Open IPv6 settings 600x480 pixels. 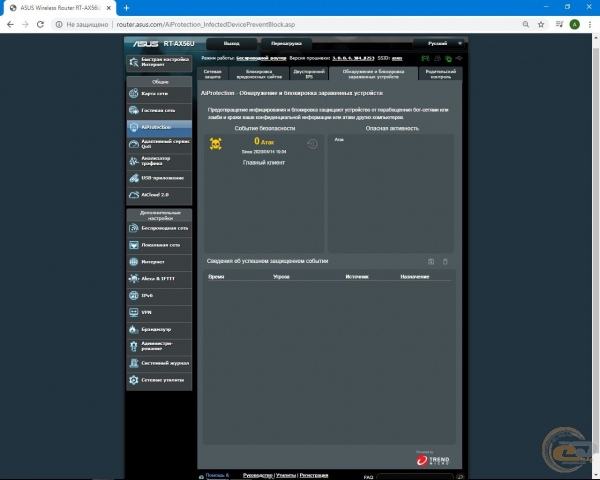pyautogui.click(x=159, y=296)
